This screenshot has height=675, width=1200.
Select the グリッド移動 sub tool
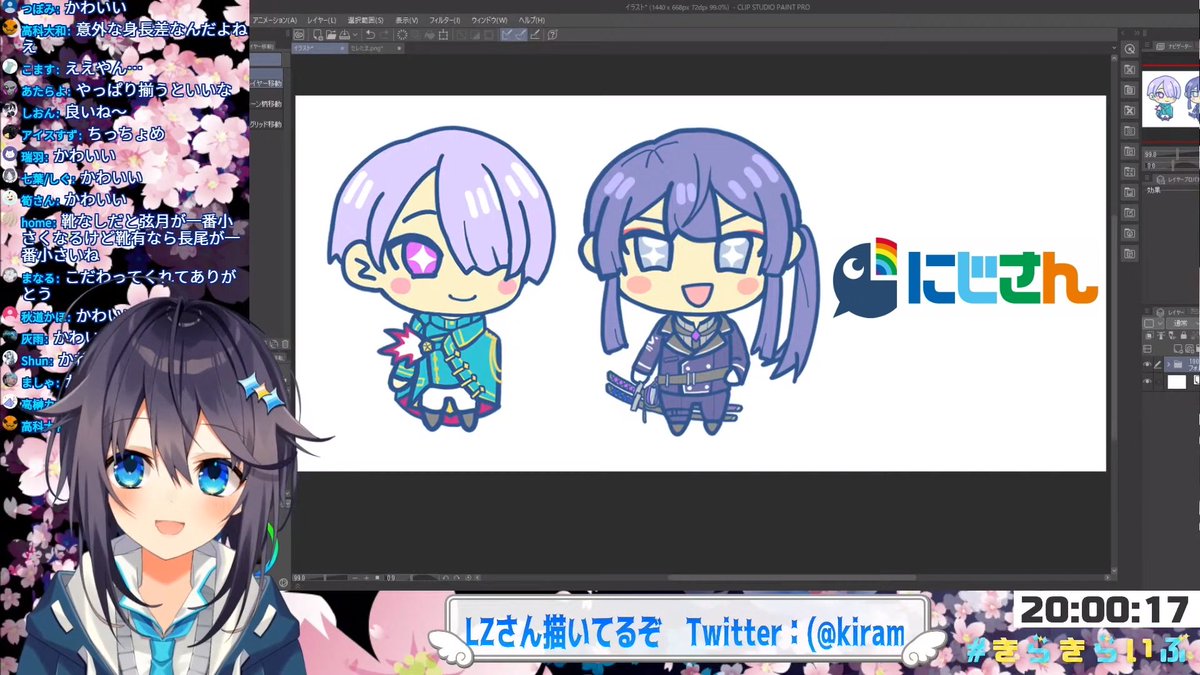pyautogui.click(x=265, y=124)
